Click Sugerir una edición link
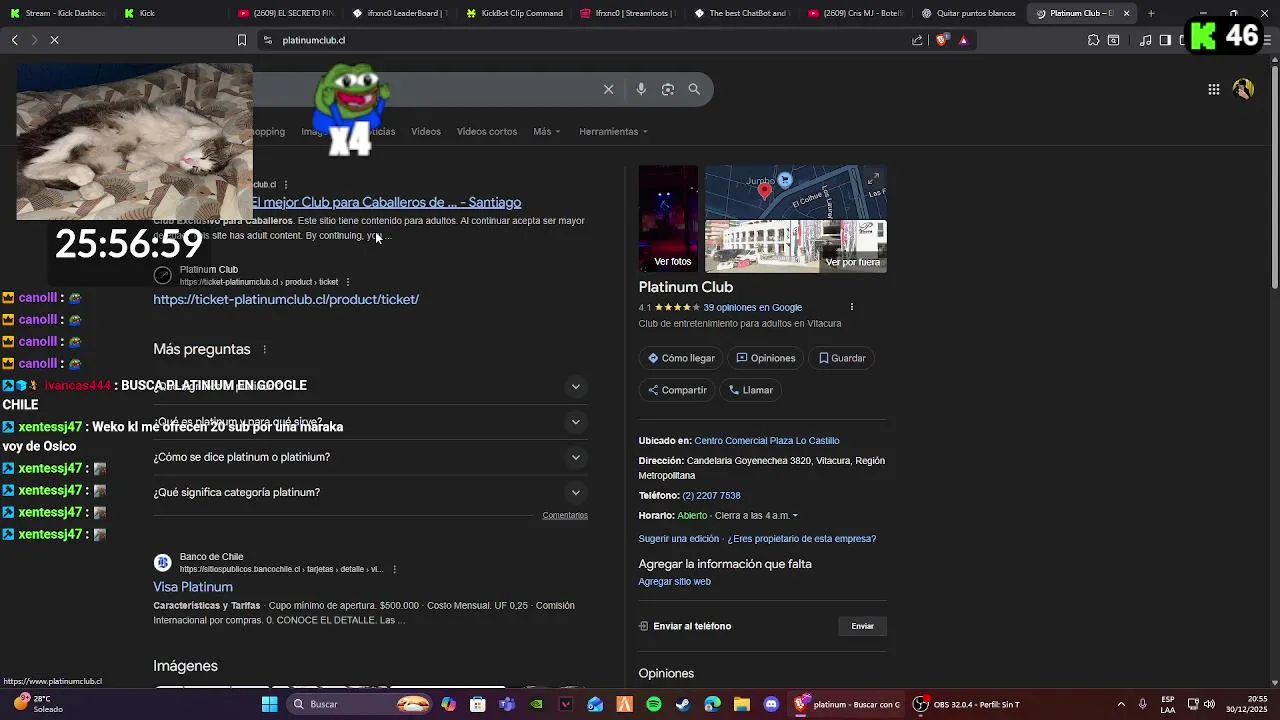The width and height of the screenshot is (1280, 720). (679, 539)
